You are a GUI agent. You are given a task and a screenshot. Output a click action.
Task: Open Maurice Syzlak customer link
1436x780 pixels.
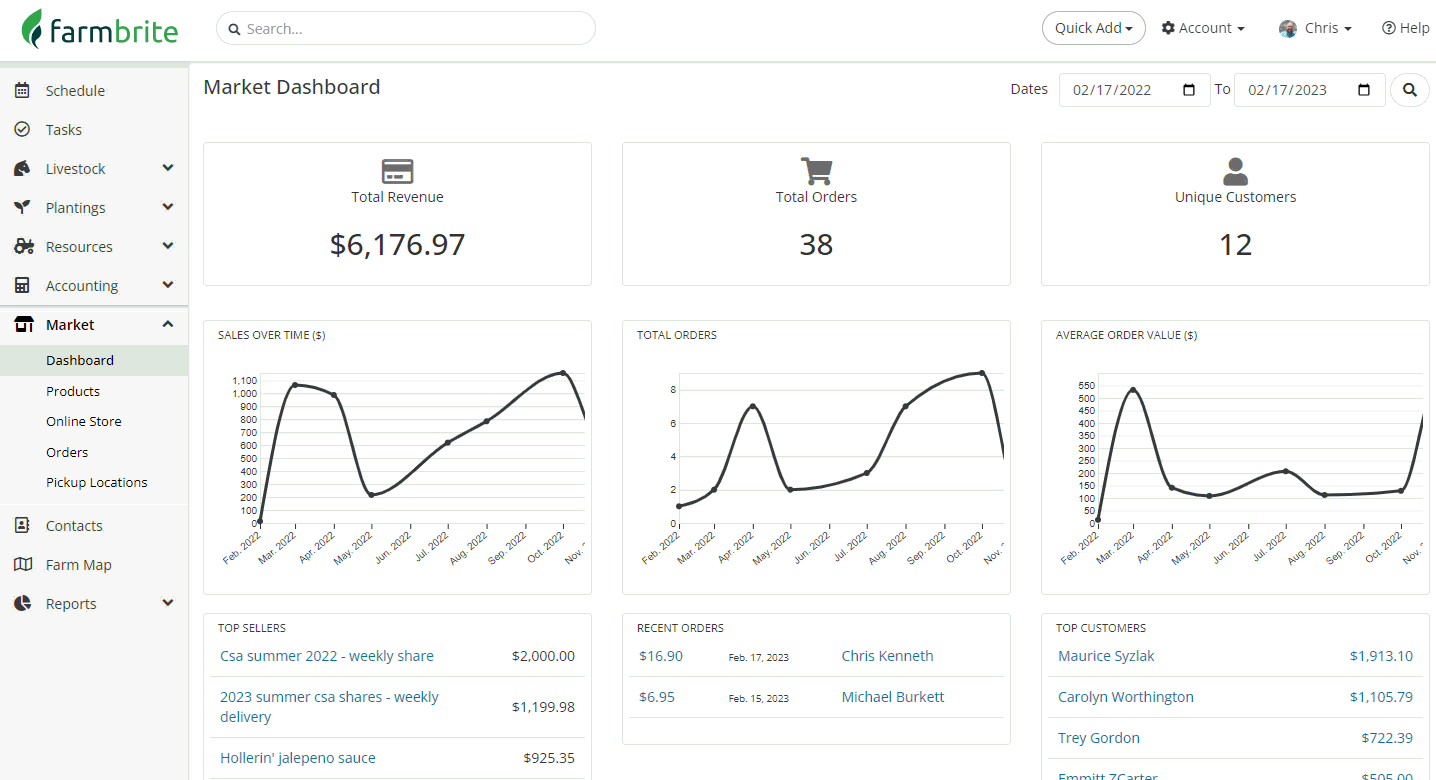tap(1106, 656)
